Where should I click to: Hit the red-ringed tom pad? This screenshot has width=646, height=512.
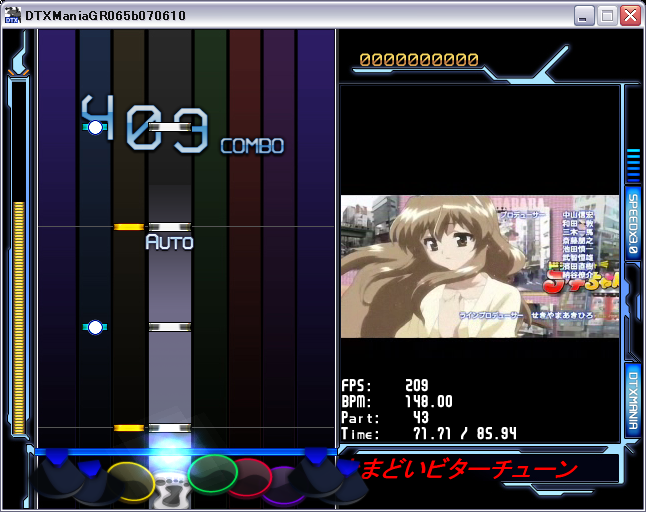(x=252, y=478)
